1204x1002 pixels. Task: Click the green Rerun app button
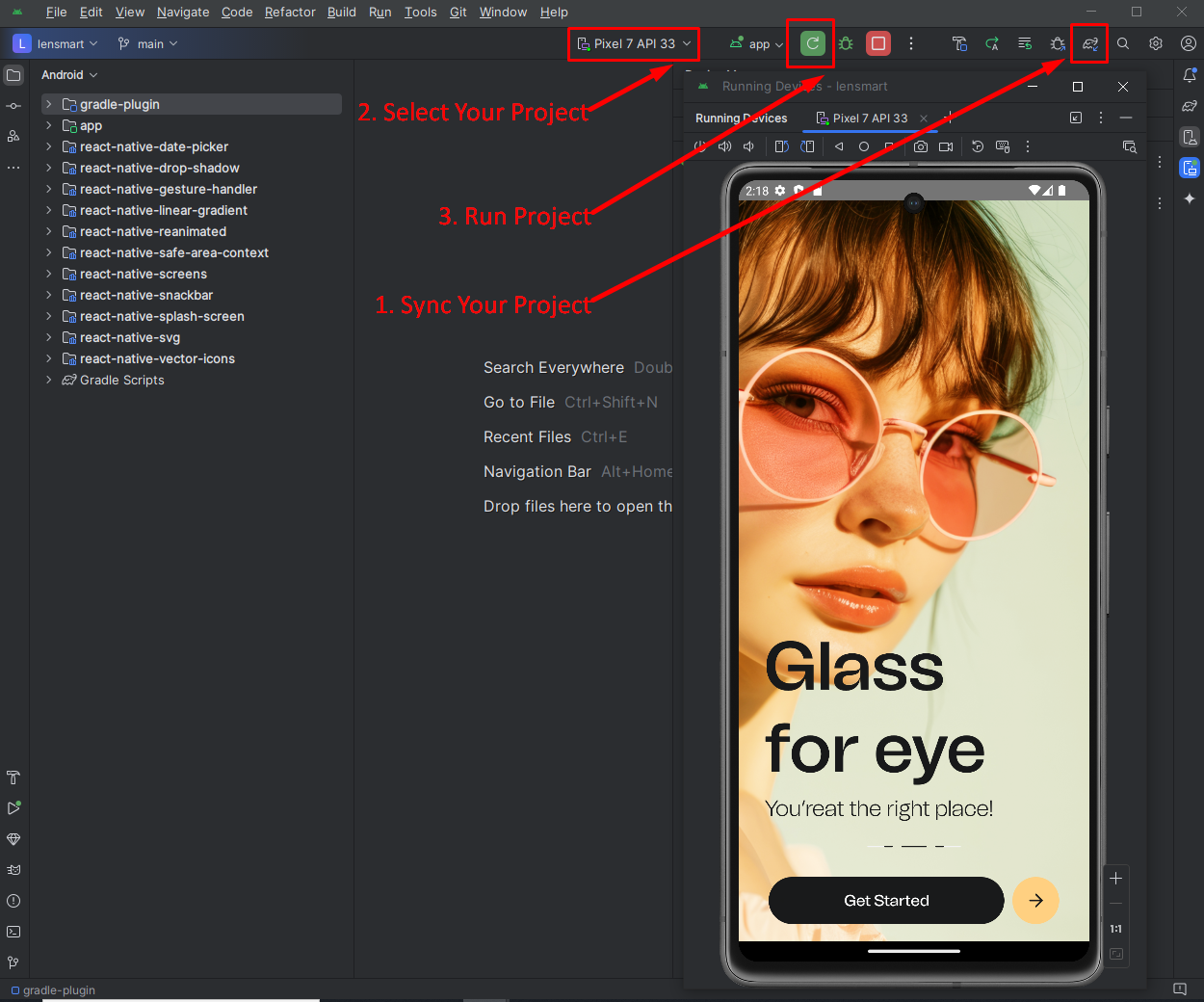pos(812,43)
